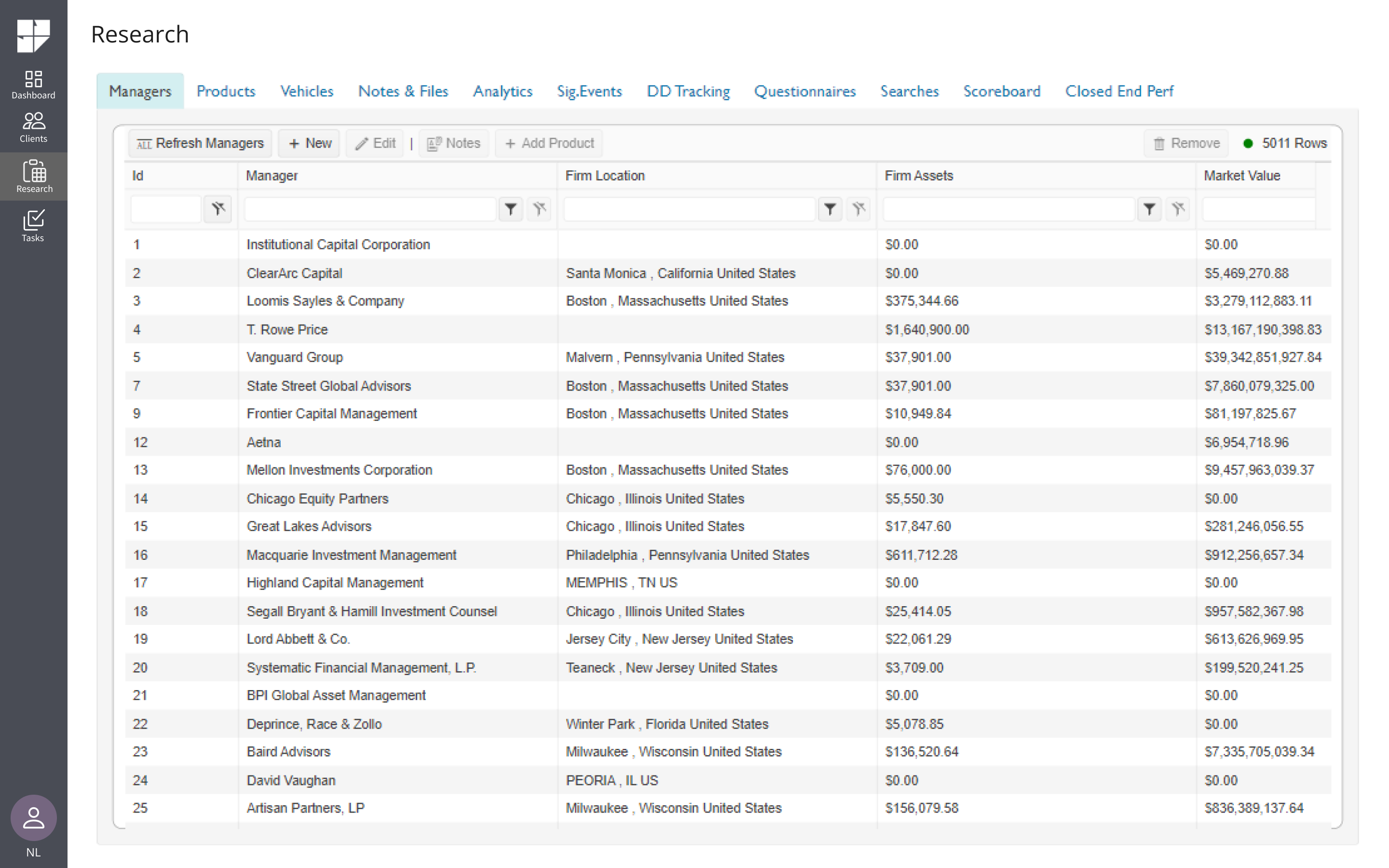Screen dimensions: 1389x868
Task: Select Frontier Capital Management row
Action: pyautogui.click(x=728, y=413)
